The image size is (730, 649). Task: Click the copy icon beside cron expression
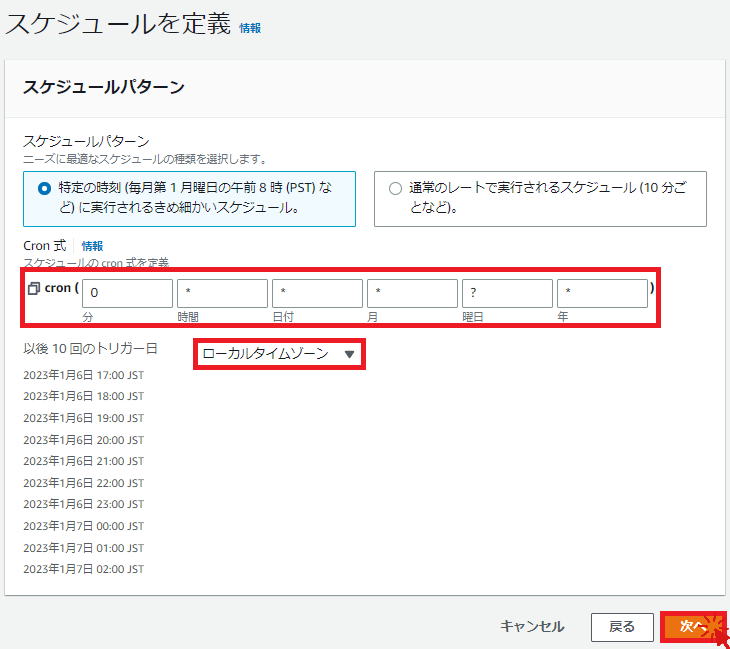point(34,289)
